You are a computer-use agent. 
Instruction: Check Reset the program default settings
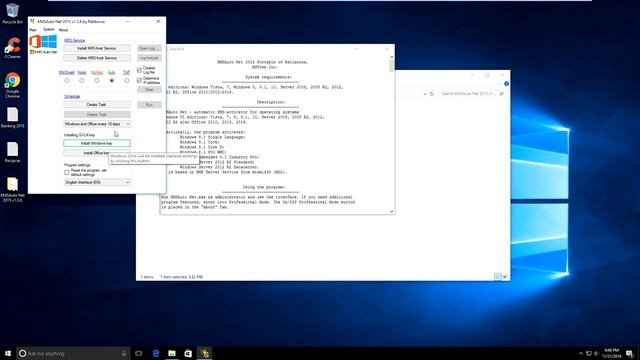click(x=67, y=173)
